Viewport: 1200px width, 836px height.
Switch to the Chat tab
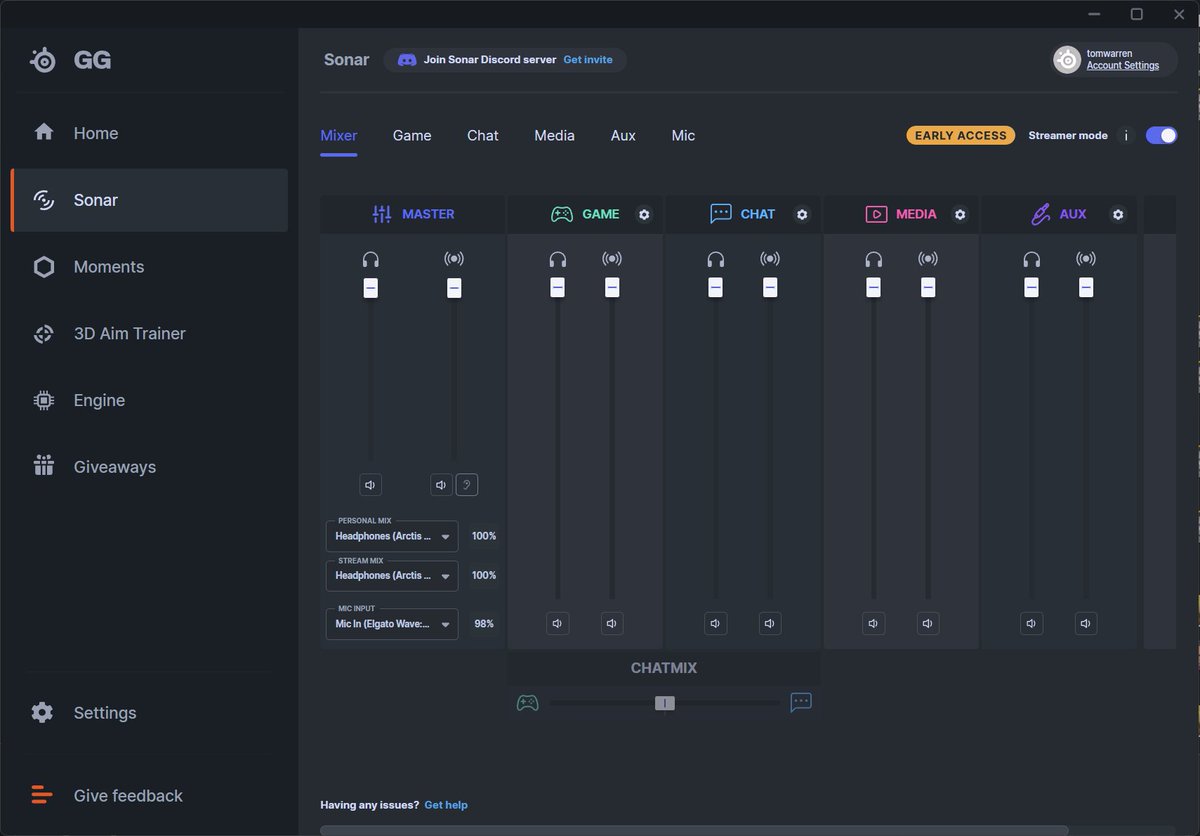click(483, 136)
